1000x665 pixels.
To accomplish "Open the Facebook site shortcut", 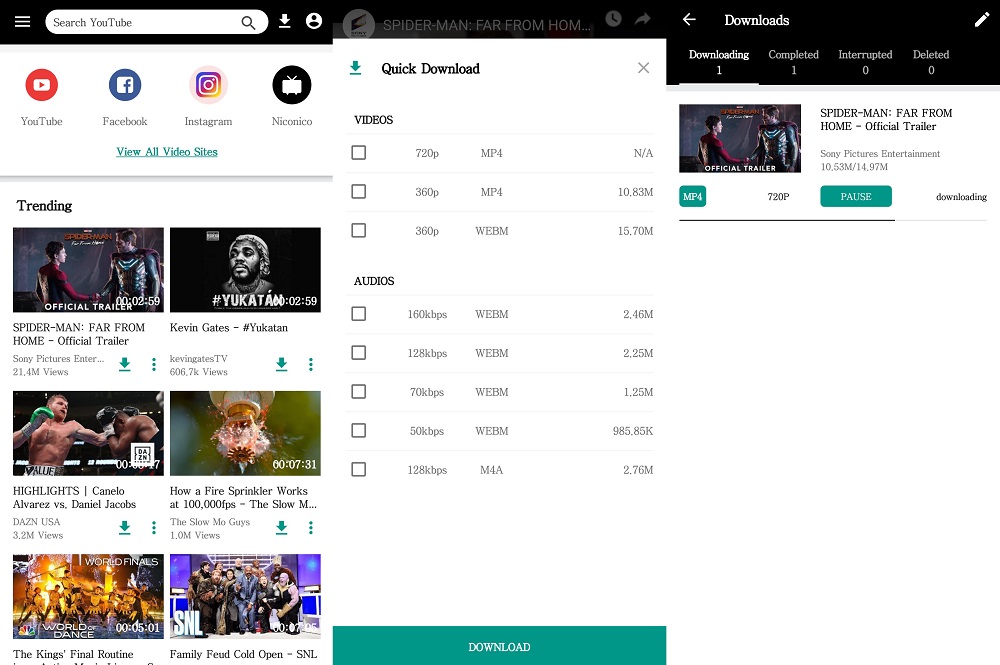I will 125,85.
